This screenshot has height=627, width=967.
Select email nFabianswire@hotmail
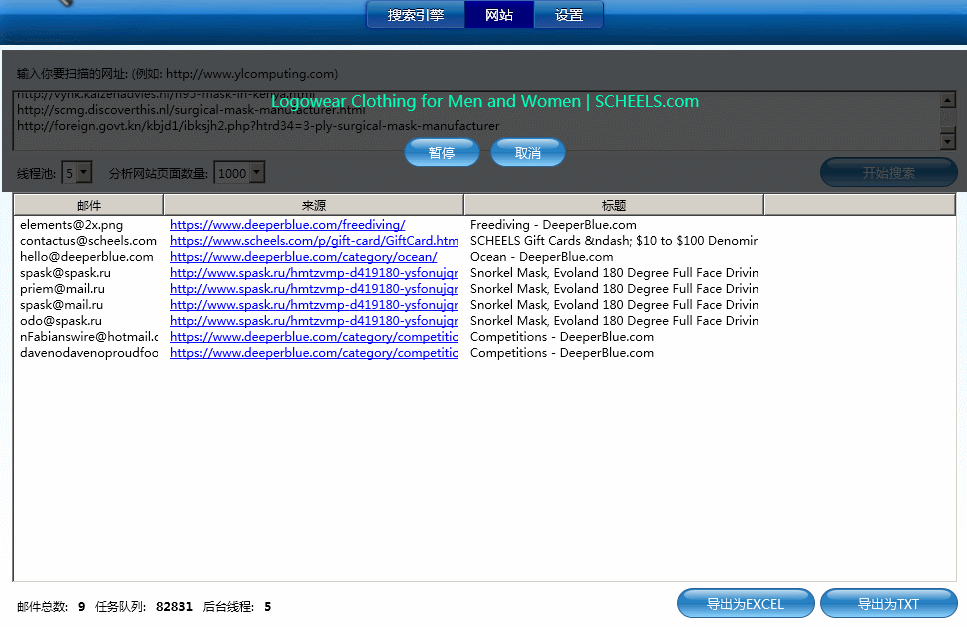89,337
